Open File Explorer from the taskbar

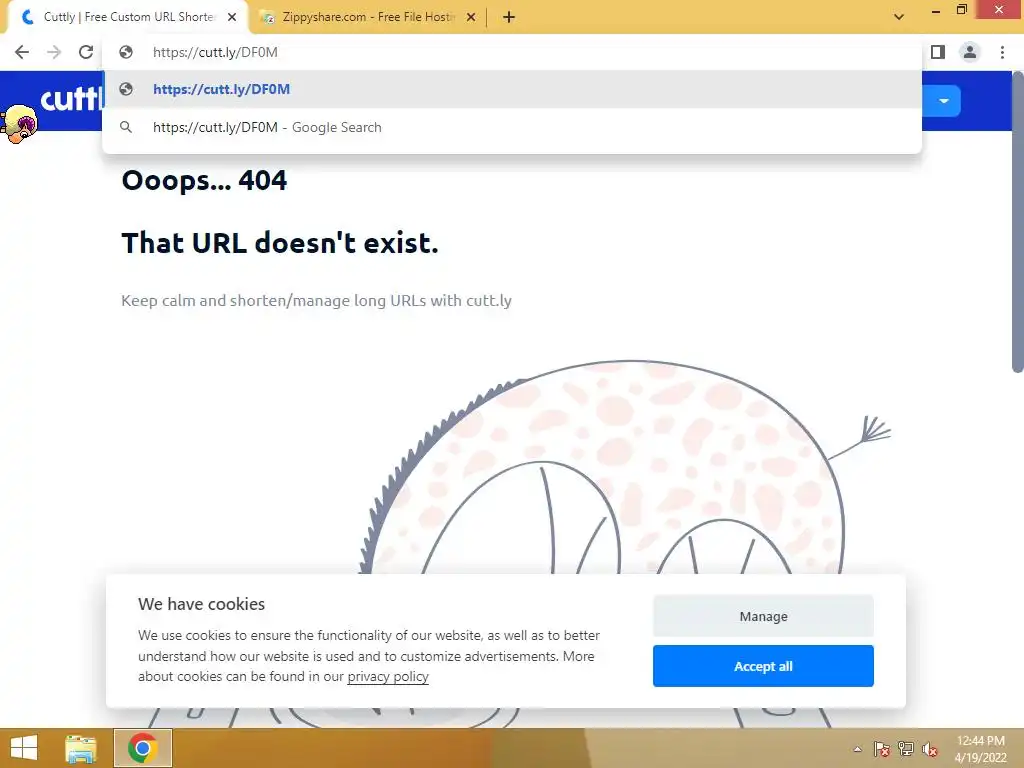80,748
